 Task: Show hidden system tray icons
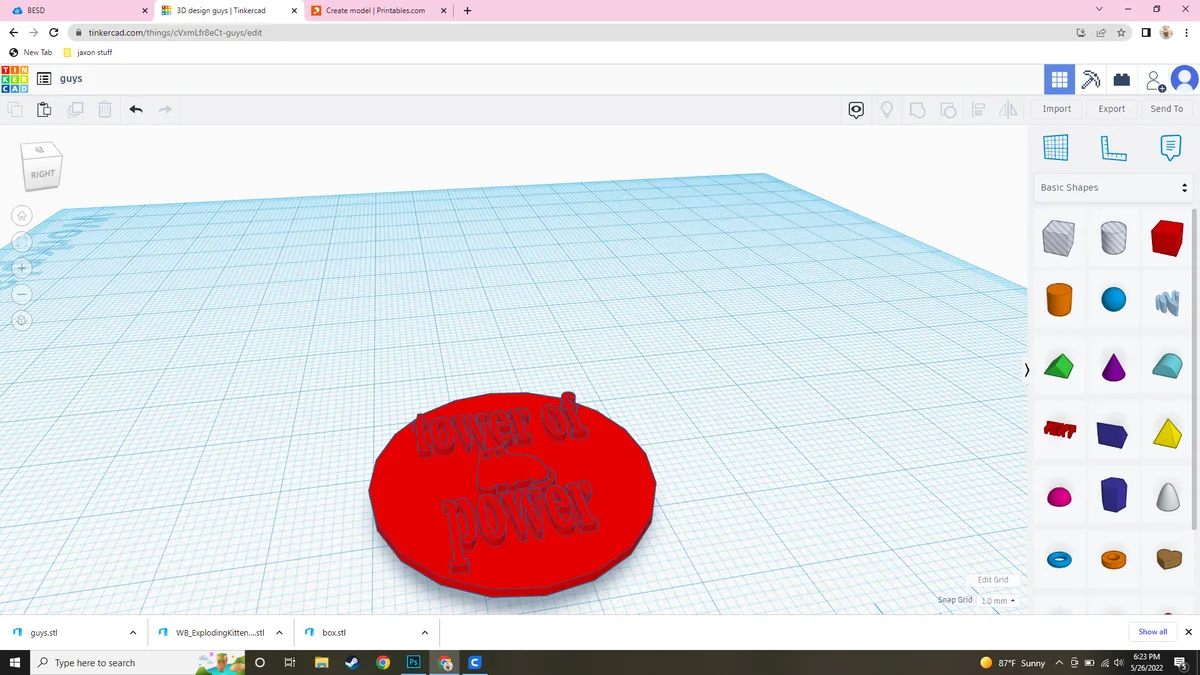coord(1059,663)
